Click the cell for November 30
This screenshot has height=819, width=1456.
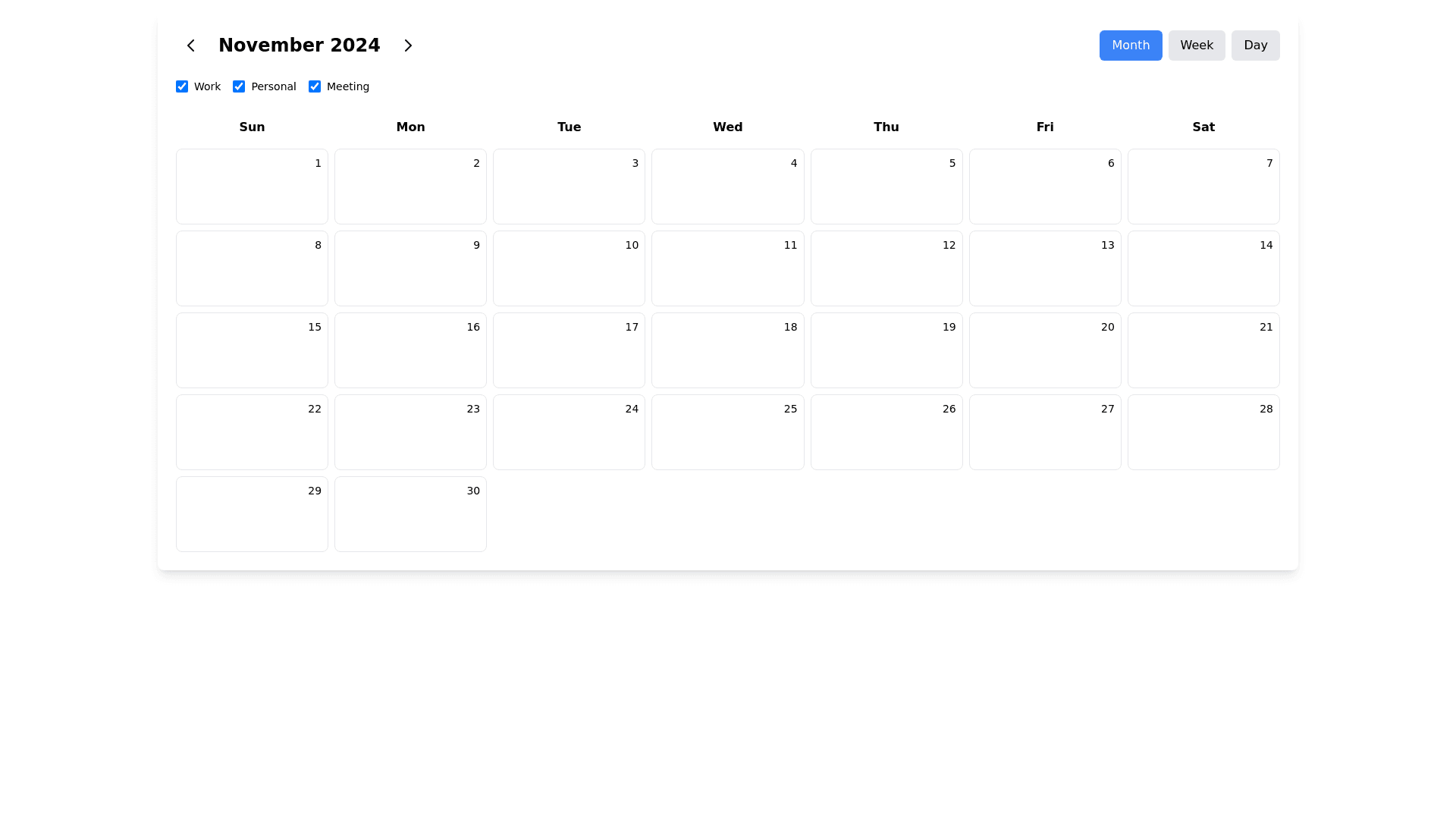(x=410, y=514)
